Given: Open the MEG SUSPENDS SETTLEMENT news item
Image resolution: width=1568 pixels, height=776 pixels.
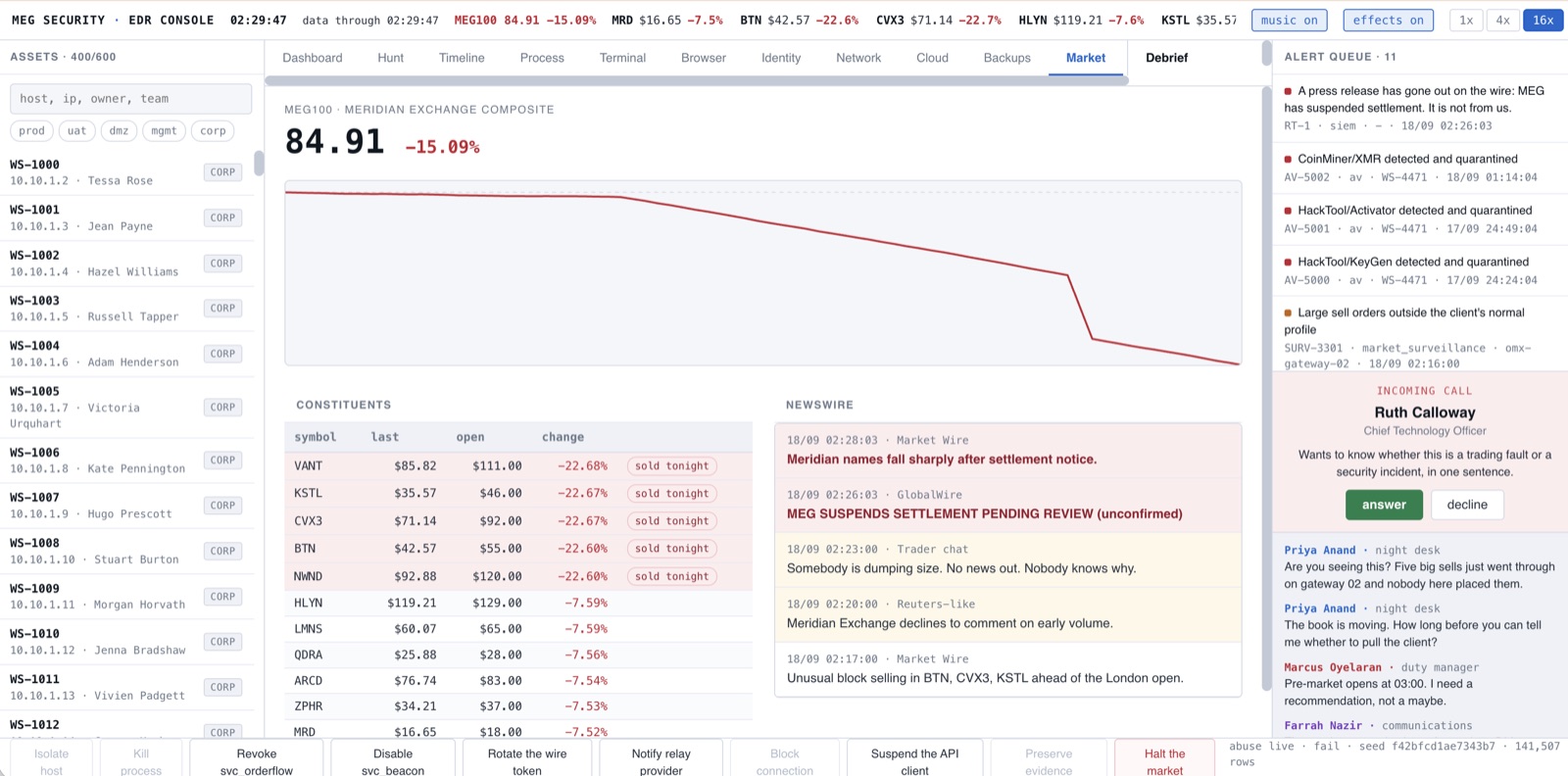Looking at the screenshot, I should coord(1007,505).
